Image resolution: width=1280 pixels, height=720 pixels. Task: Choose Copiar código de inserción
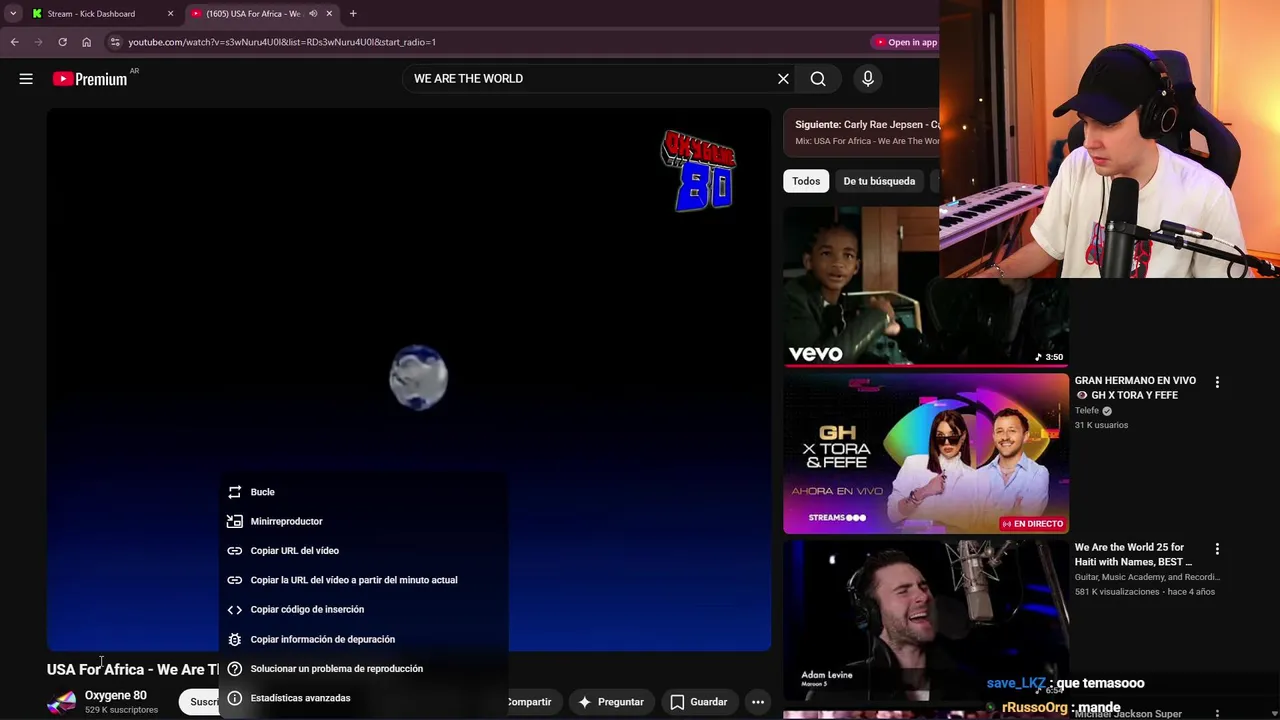pyautogui.click(x=364, y=609)
